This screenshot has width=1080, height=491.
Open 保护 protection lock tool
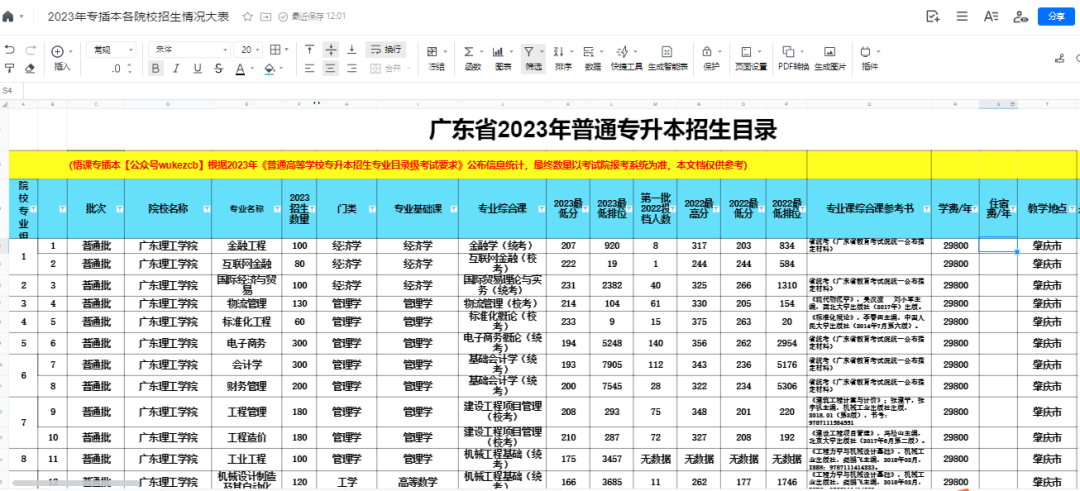click(711, 59)
